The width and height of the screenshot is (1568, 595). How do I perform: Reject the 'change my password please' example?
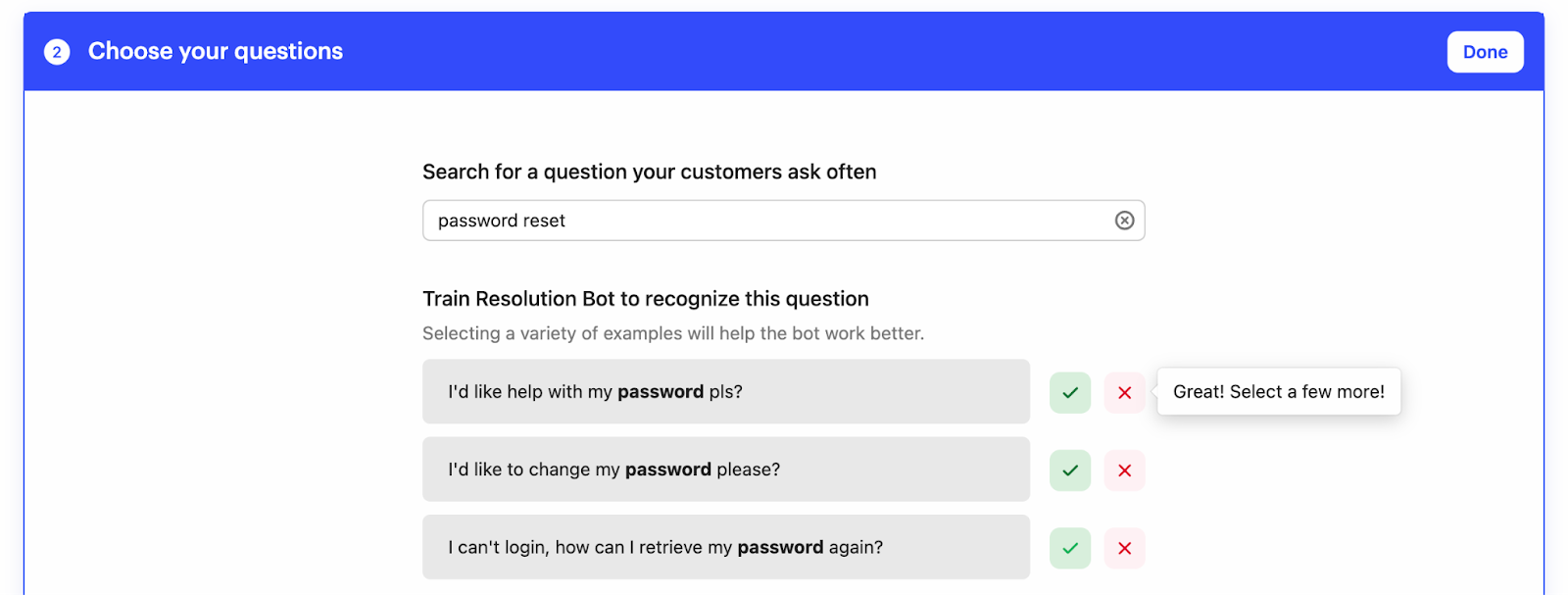point(1124,471)
